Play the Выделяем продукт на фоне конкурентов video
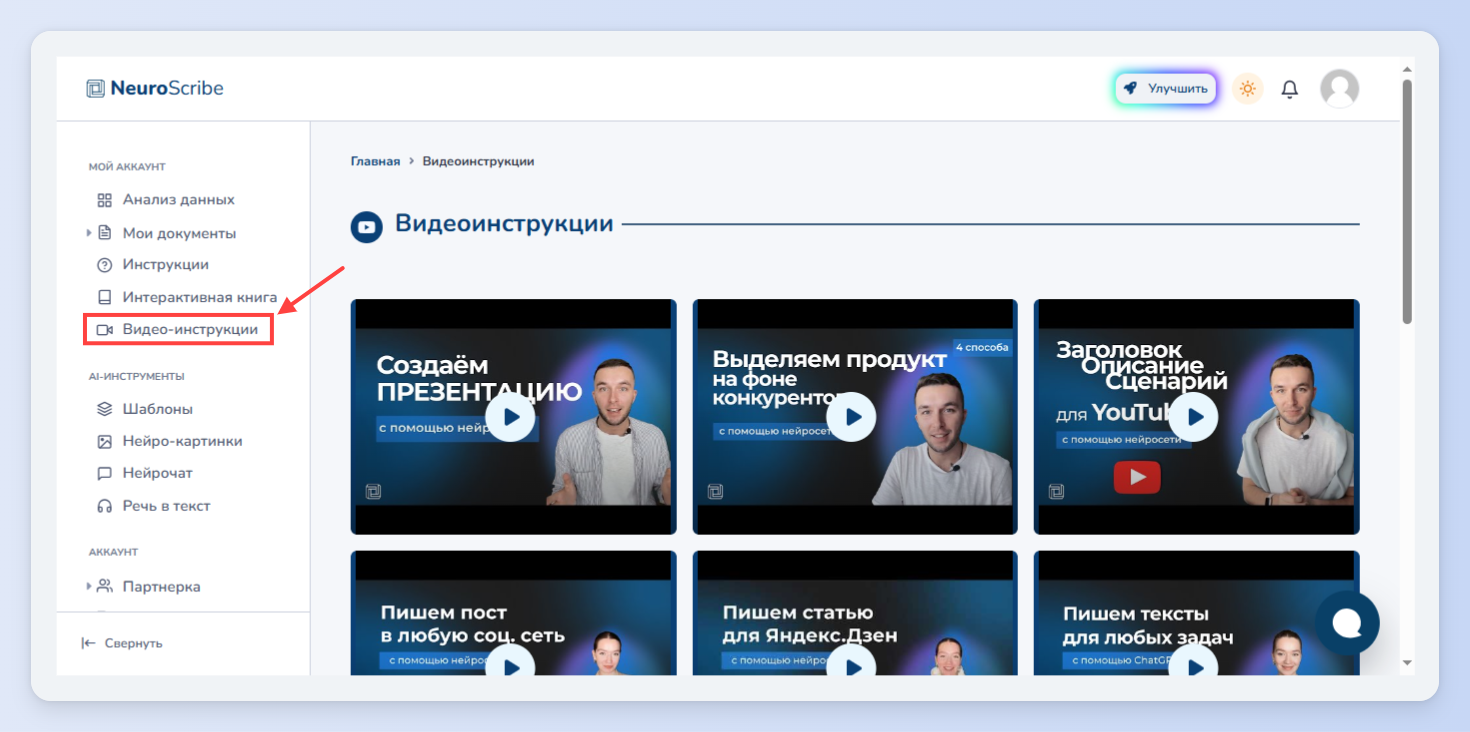This screenshot has height=732, width=1470. [852, 417]
